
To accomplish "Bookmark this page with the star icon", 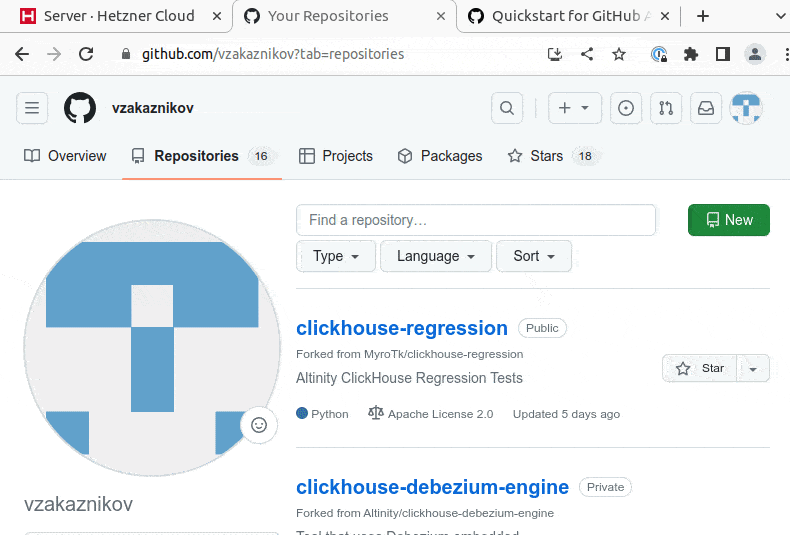I will 619,54.
